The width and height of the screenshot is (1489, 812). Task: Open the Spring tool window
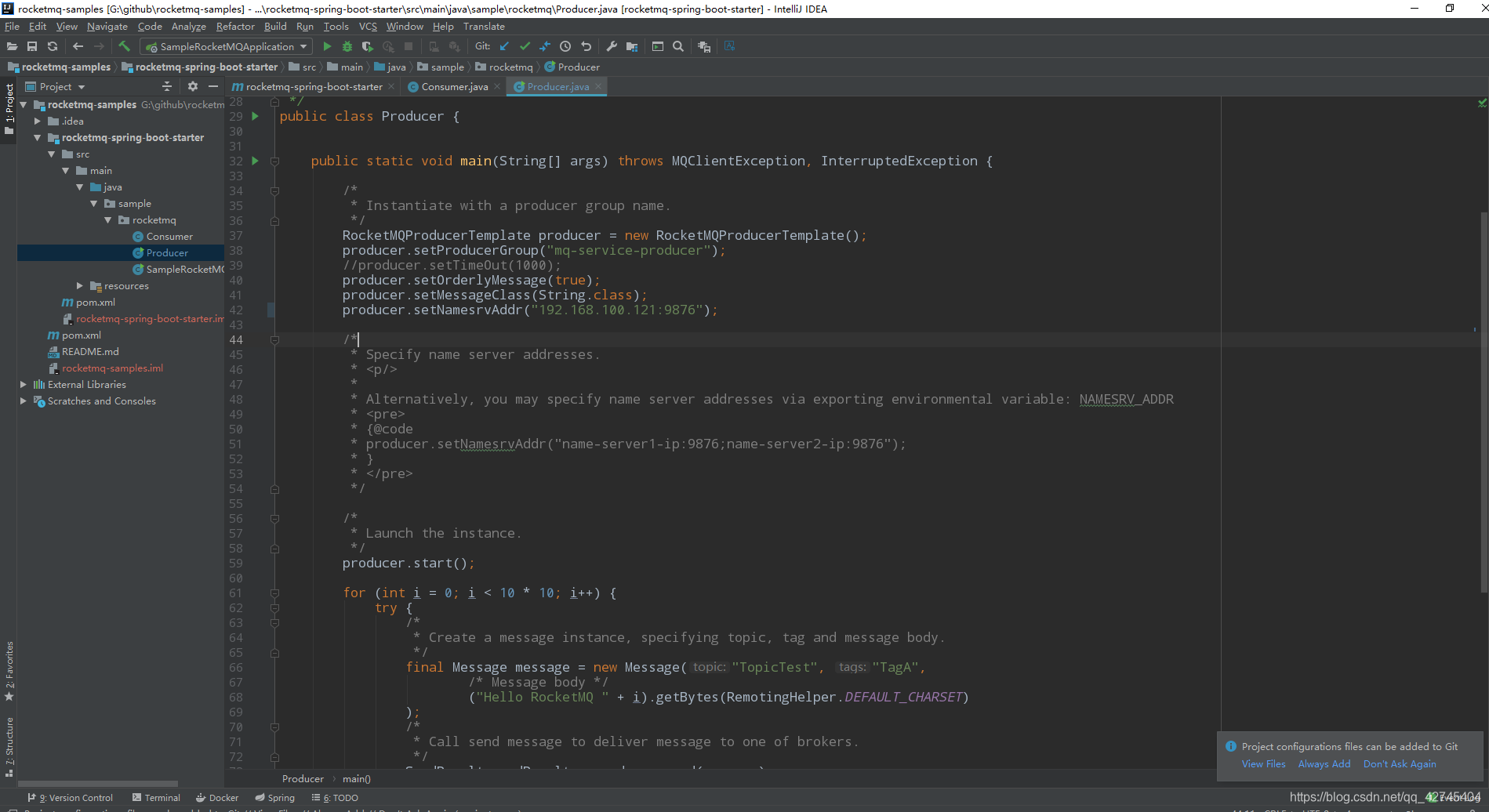click(x=274, y=797)
